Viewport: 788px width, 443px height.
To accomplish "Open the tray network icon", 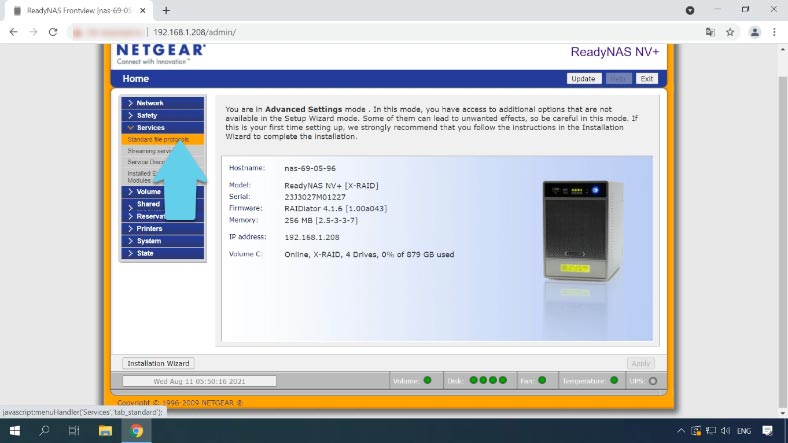I will click(x=711, y=431).
